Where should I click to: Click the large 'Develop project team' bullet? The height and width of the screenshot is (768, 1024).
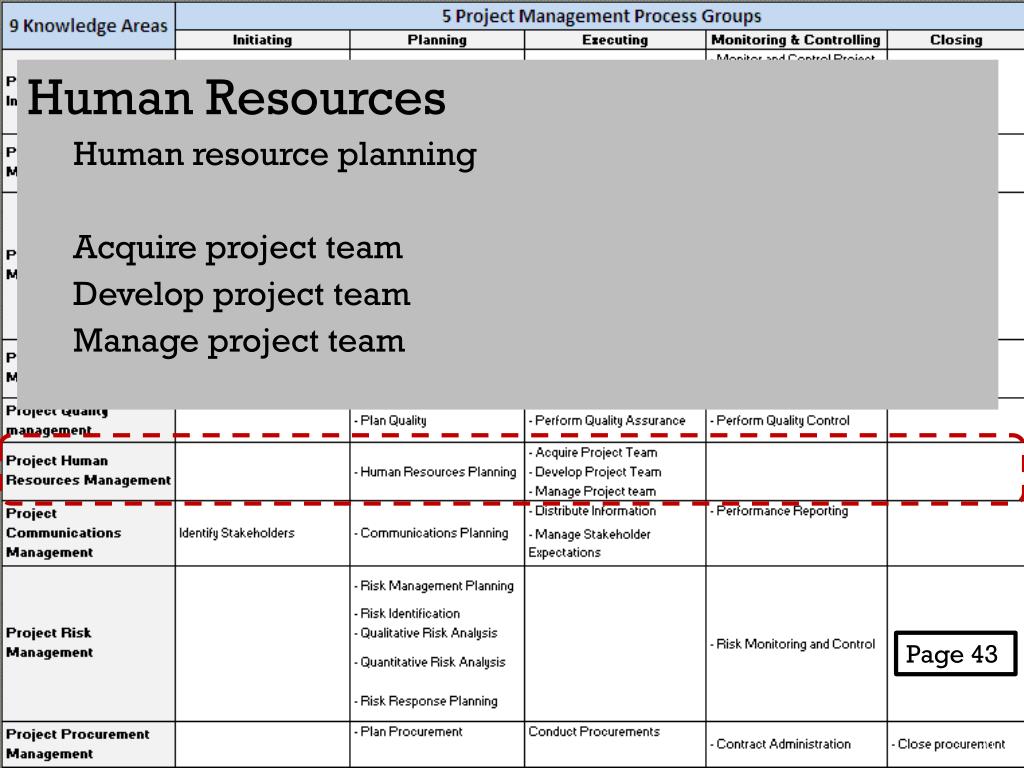point(242,295)
